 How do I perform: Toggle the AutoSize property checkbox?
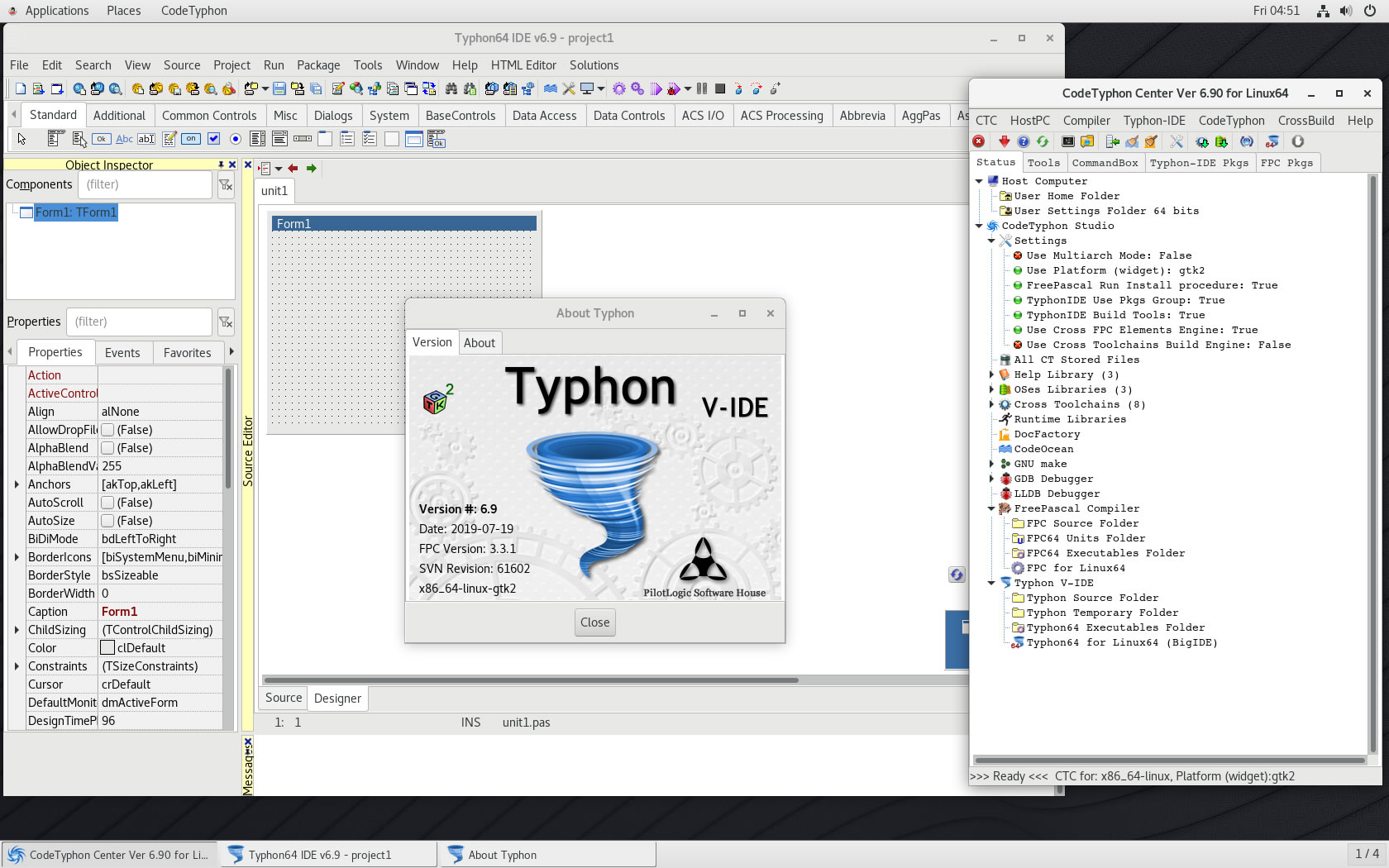[107, 521]
